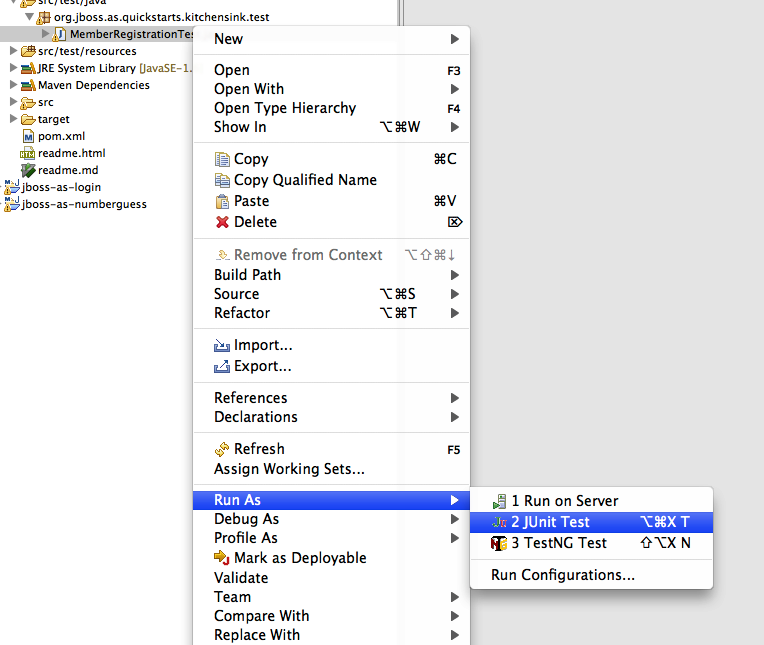764x645 pixels.
Task: Click the red Delete X icon
Action: coord(222,222)
